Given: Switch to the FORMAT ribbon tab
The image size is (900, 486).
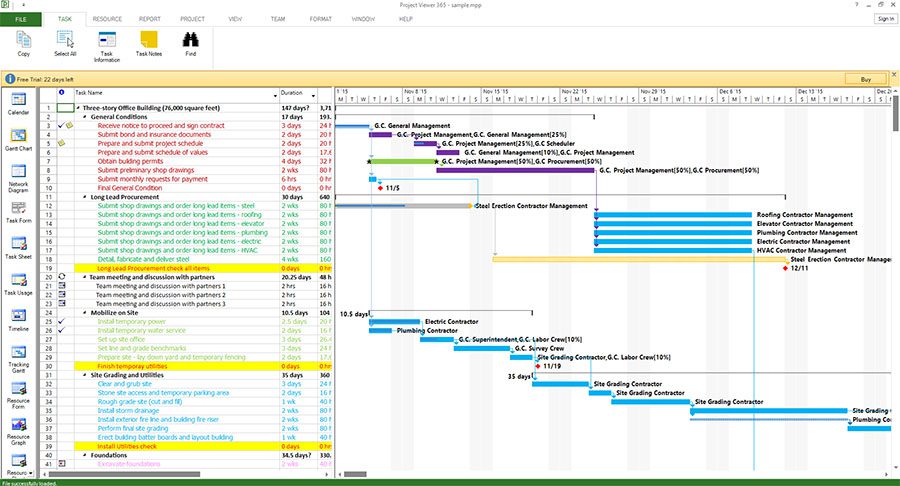Looking at the screenshot, I should [320, 19].
